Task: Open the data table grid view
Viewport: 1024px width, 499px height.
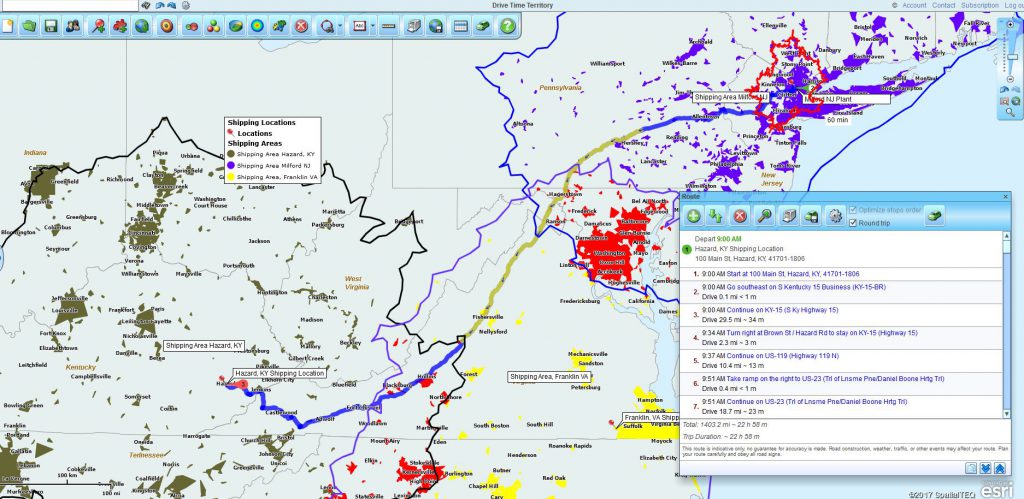Action: (460, 26)
